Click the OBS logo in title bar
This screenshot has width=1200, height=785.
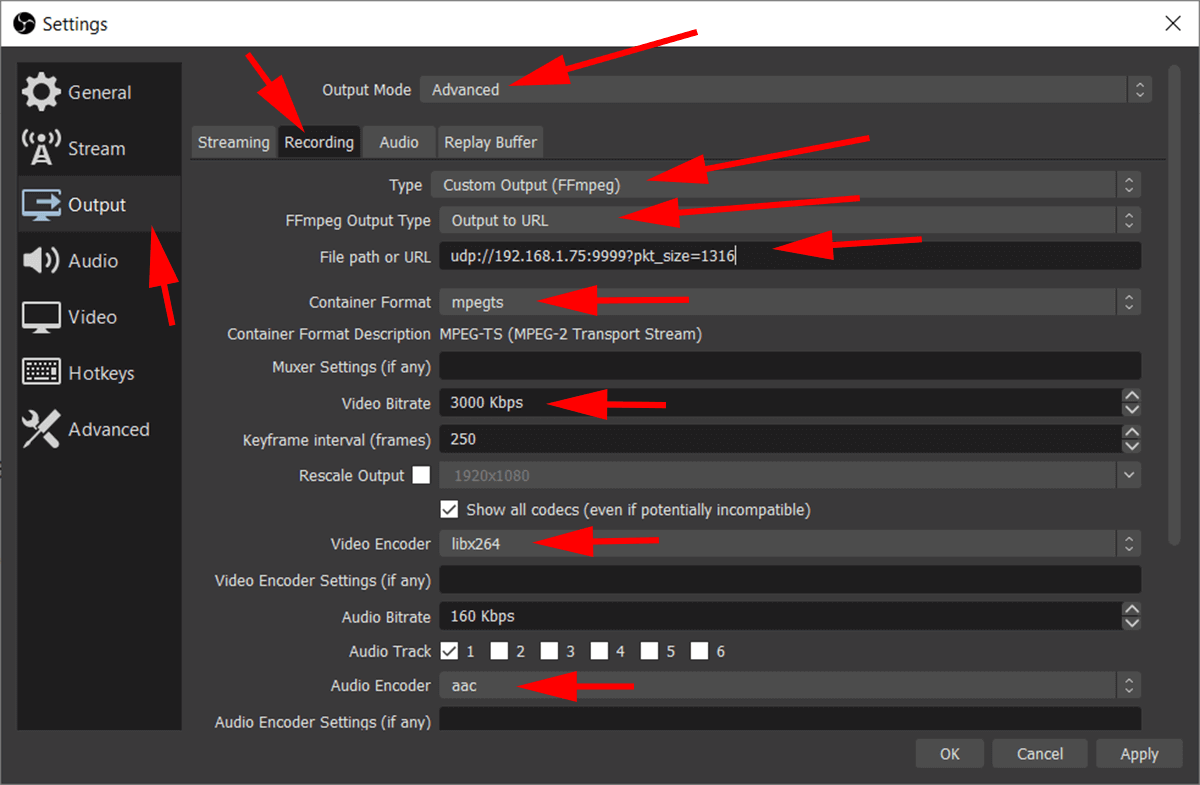[24, 23]
